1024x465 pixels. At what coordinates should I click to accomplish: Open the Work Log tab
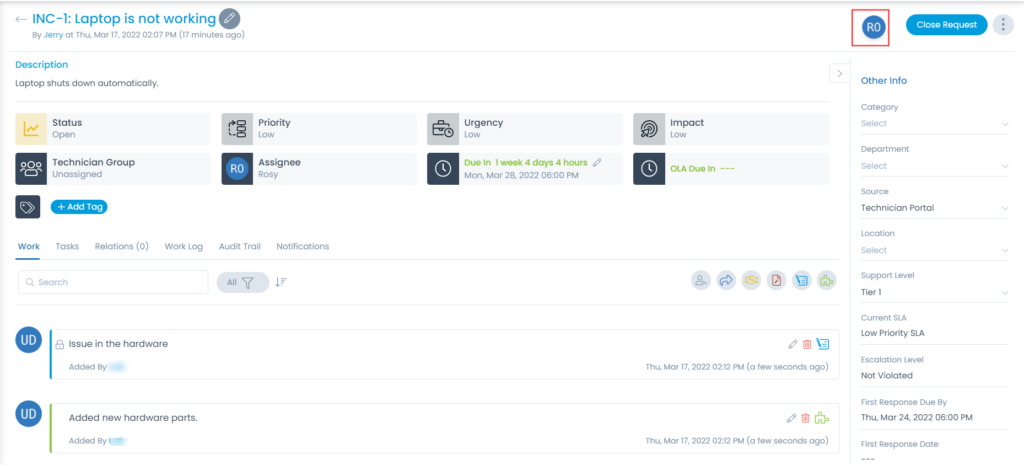183,246
